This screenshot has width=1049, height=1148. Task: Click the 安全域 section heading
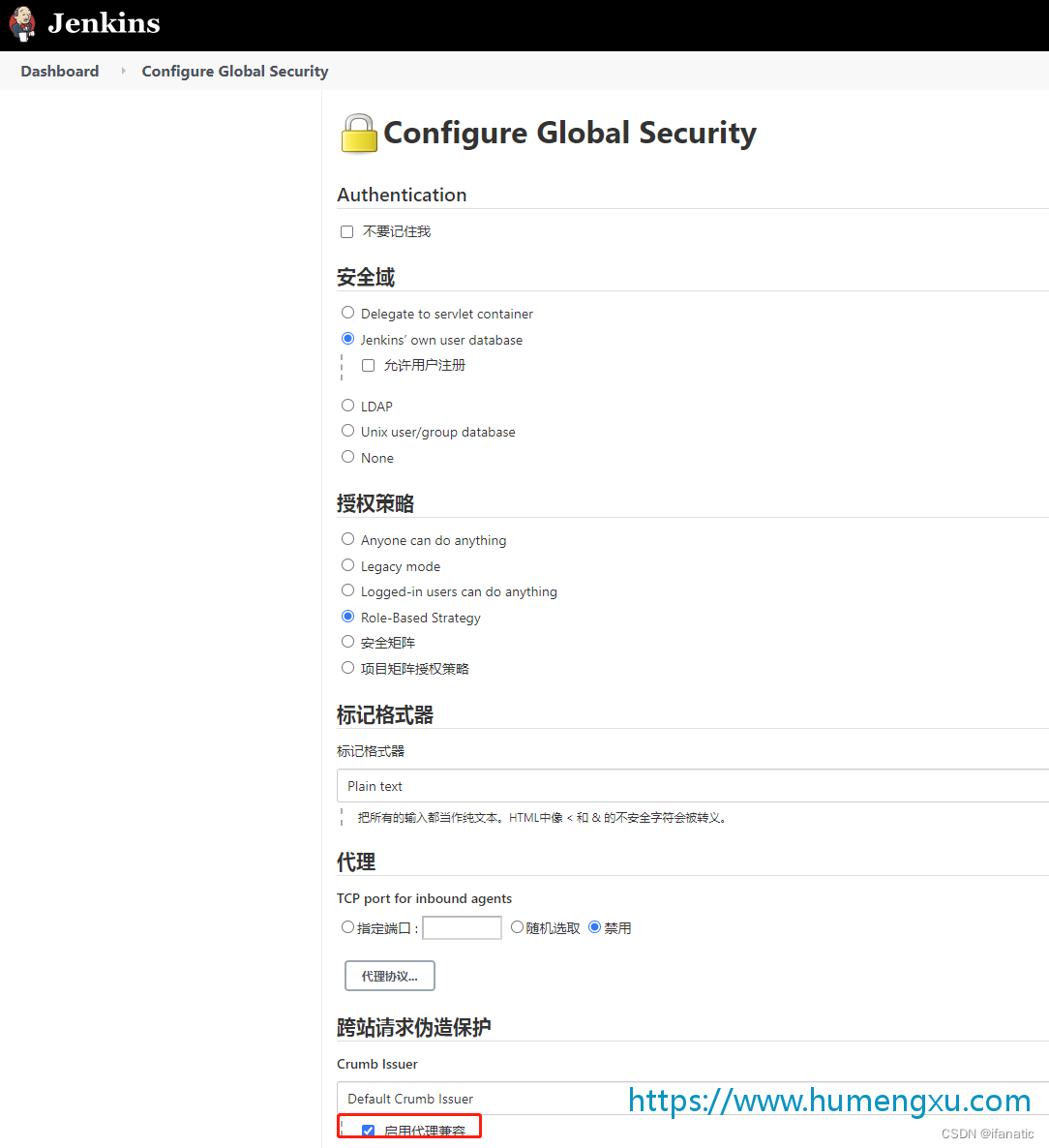pyautogui.click(x=366, y=278)
